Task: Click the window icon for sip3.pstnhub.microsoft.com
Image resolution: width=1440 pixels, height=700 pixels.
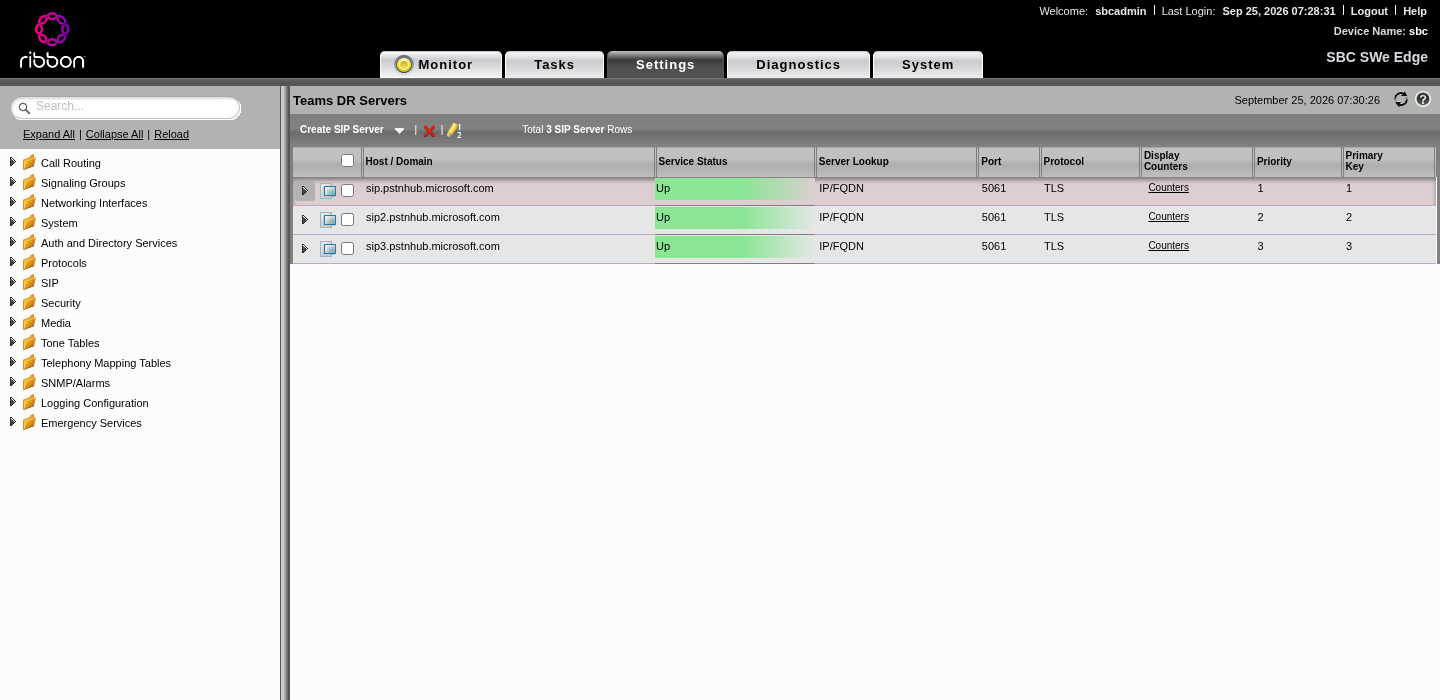Action: 328,249
